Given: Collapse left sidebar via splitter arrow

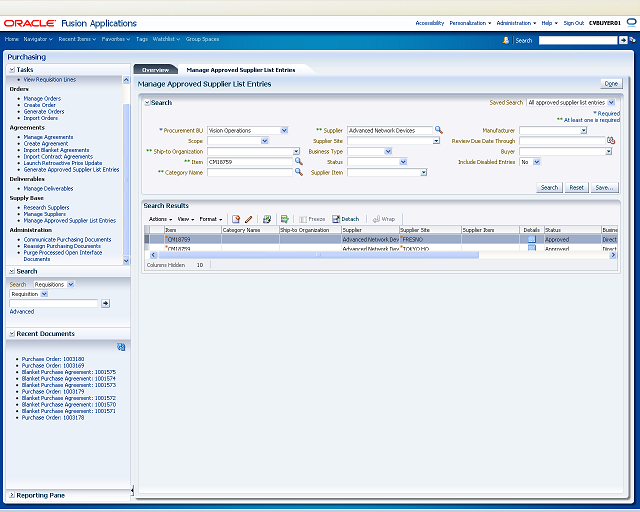Looking at the screenshot, I should coord(132,491).
